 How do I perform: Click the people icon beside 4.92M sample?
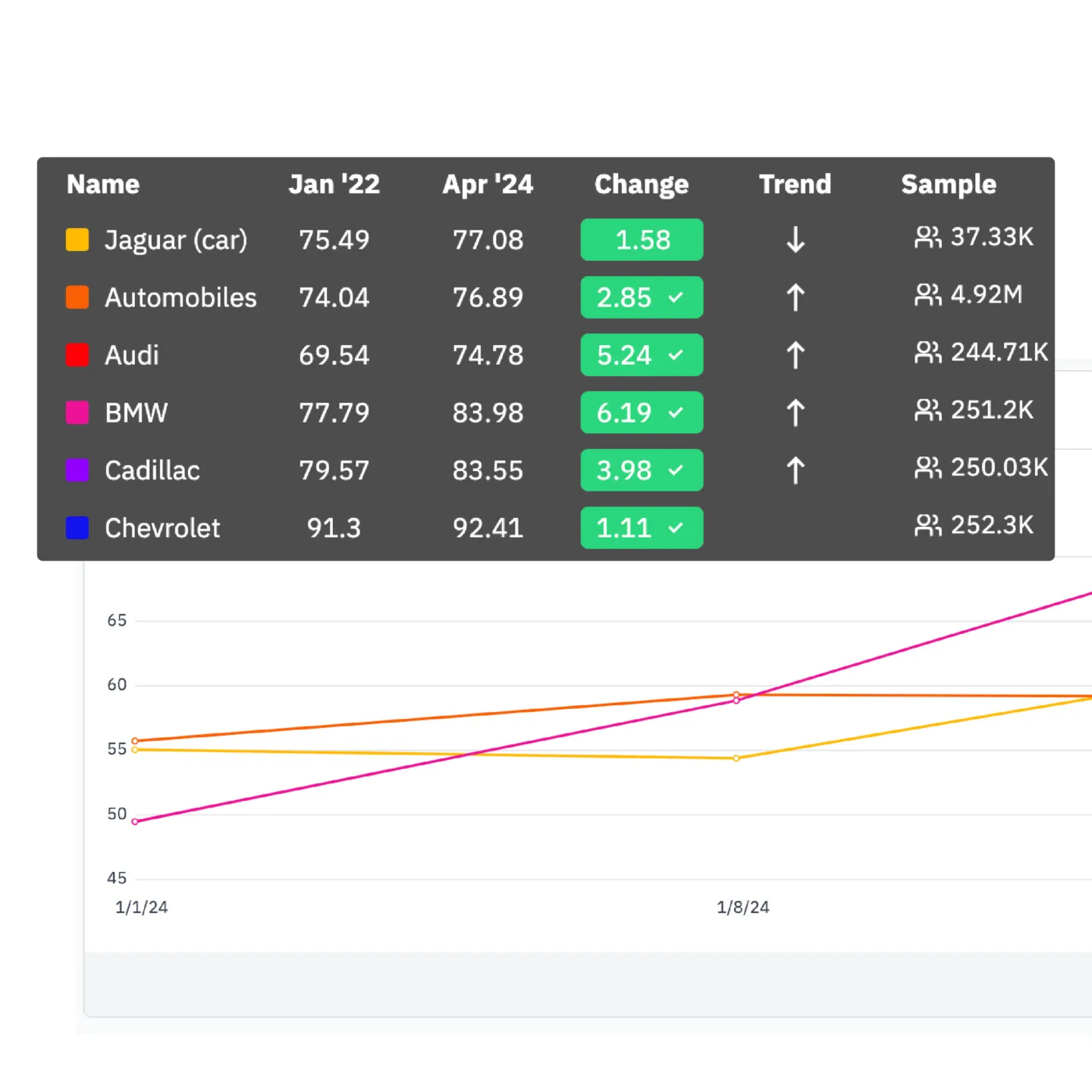coord(927,295)
